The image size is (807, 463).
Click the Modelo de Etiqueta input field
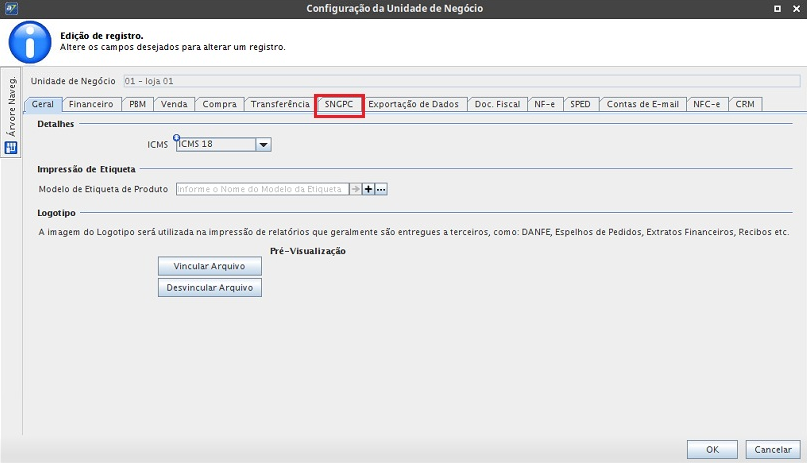(262, 189)
